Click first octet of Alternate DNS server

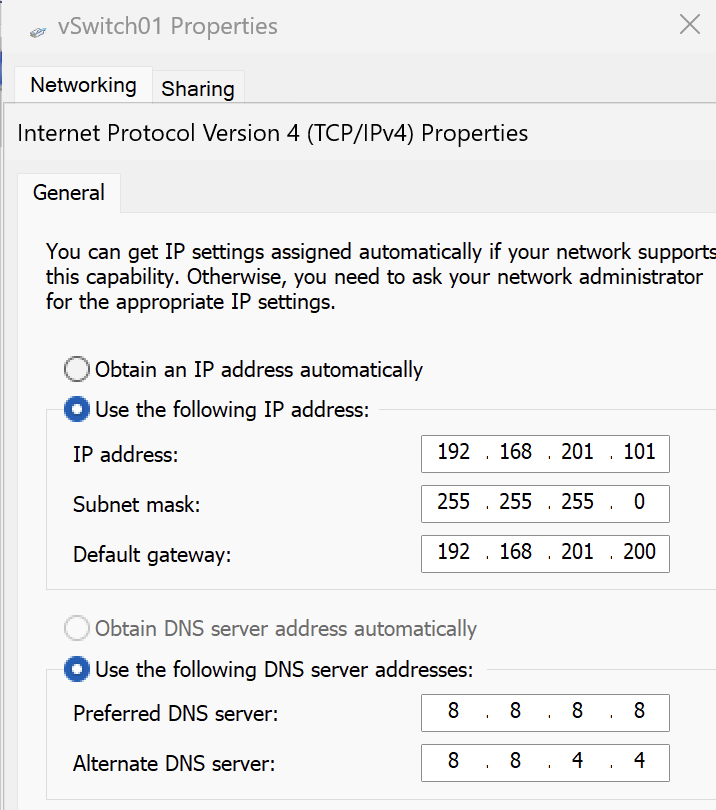[454, 761]
